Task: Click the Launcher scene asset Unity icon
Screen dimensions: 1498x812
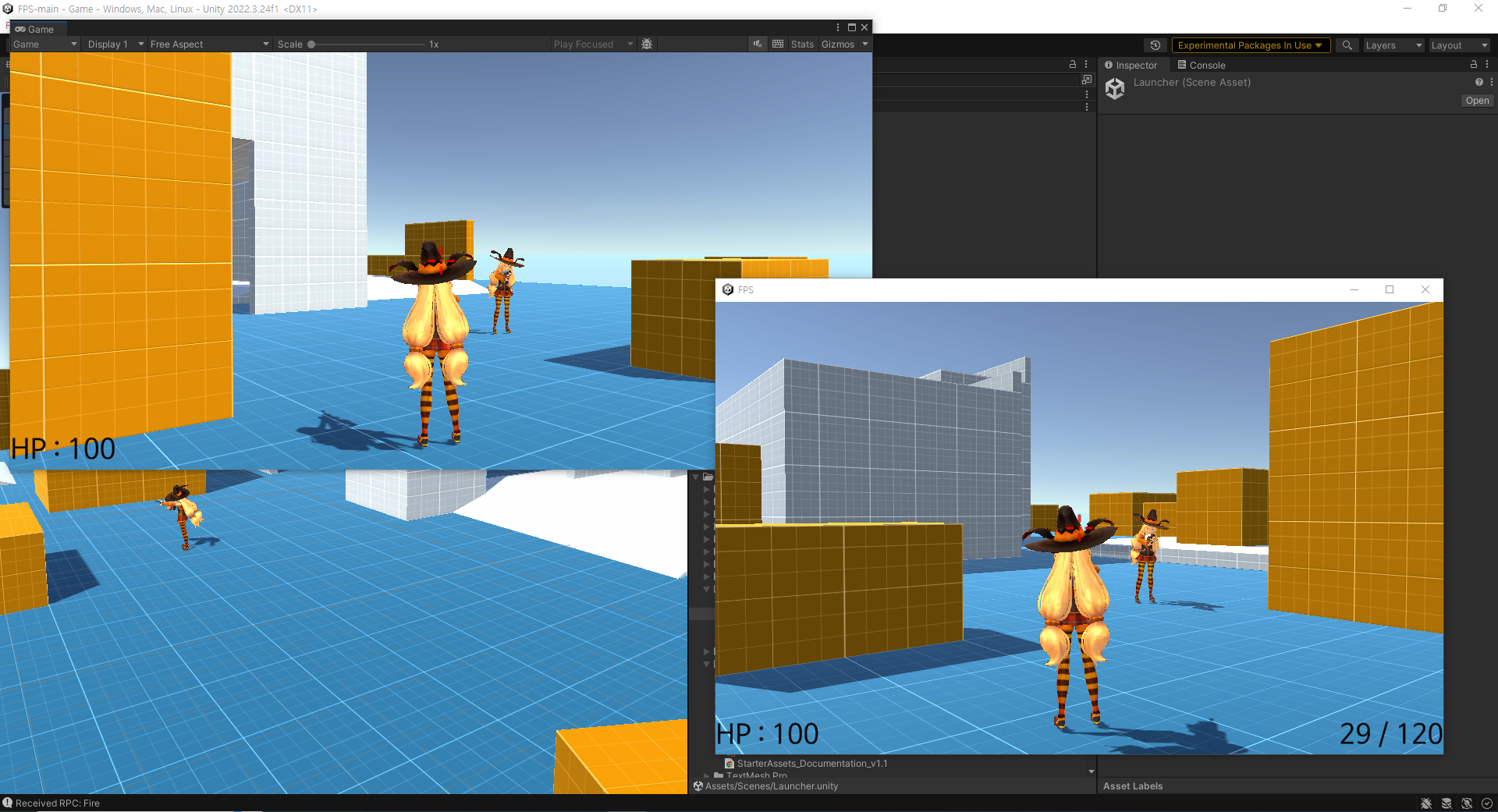Action: click(1115, 89)
